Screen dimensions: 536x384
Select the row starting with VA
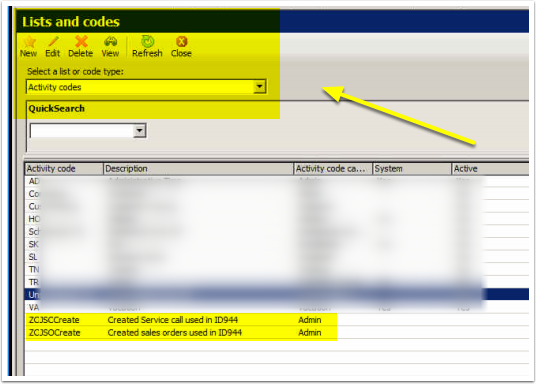277,307
